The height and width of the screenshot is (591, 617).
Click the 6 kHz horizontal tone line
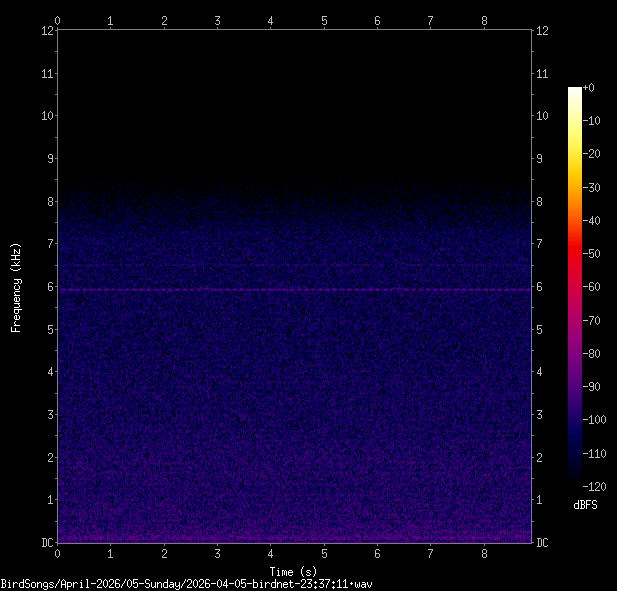click(295, 289)
